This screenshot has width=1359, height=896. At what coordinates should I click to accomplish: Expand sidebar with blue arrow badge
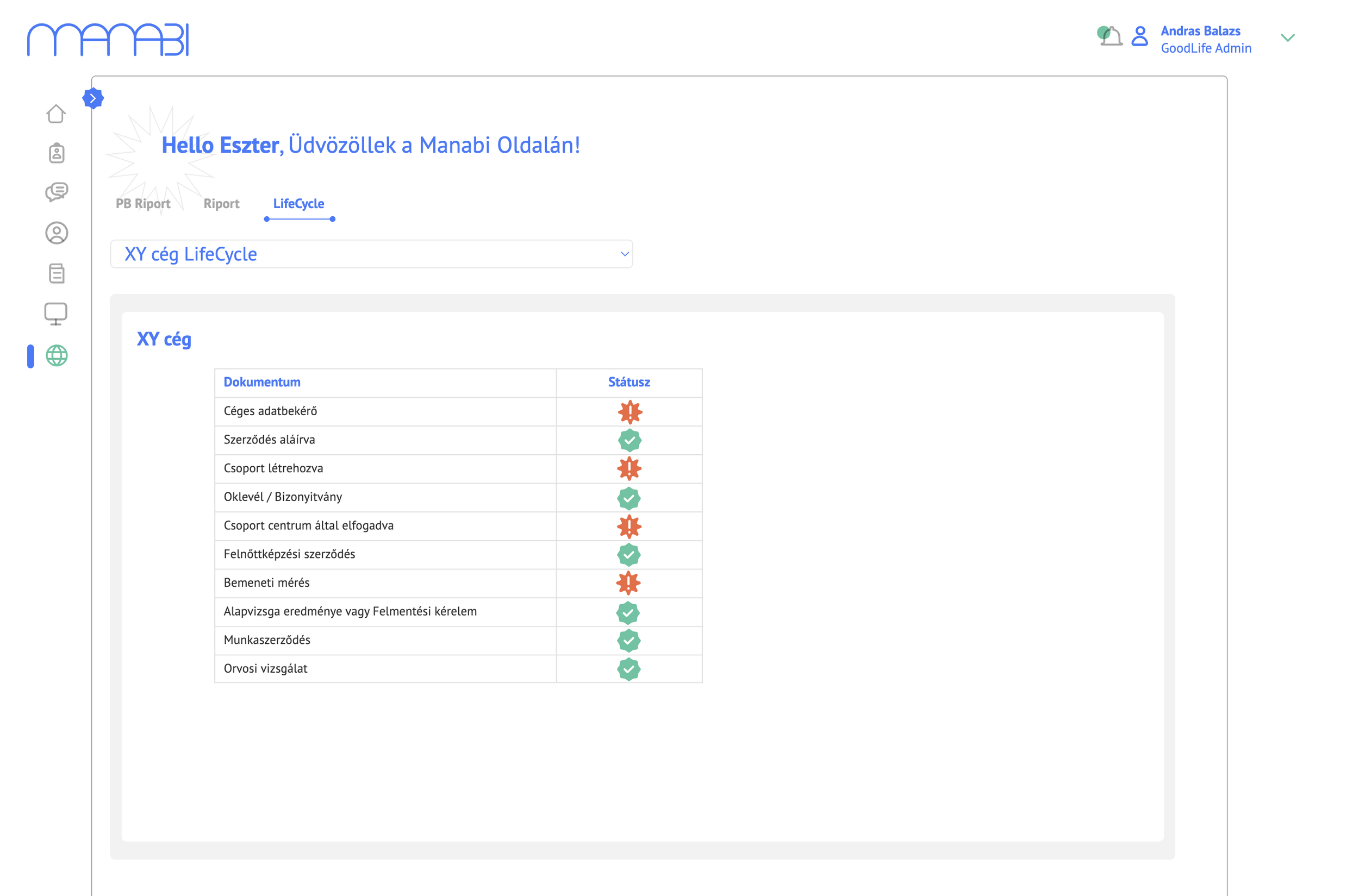point(93,98)
